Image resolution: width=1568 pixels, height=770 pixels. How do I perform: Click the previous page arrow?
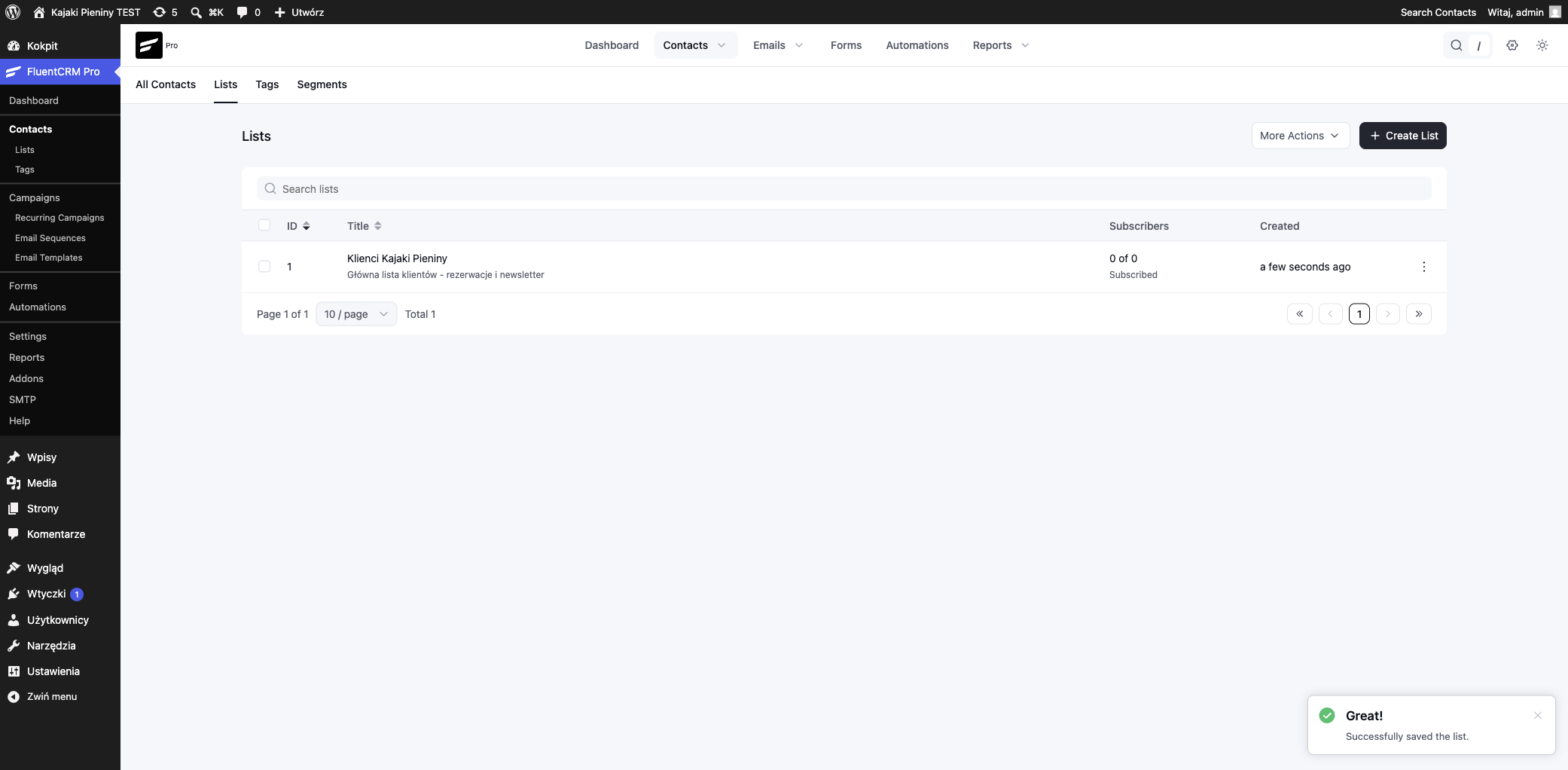(1330, 314)
